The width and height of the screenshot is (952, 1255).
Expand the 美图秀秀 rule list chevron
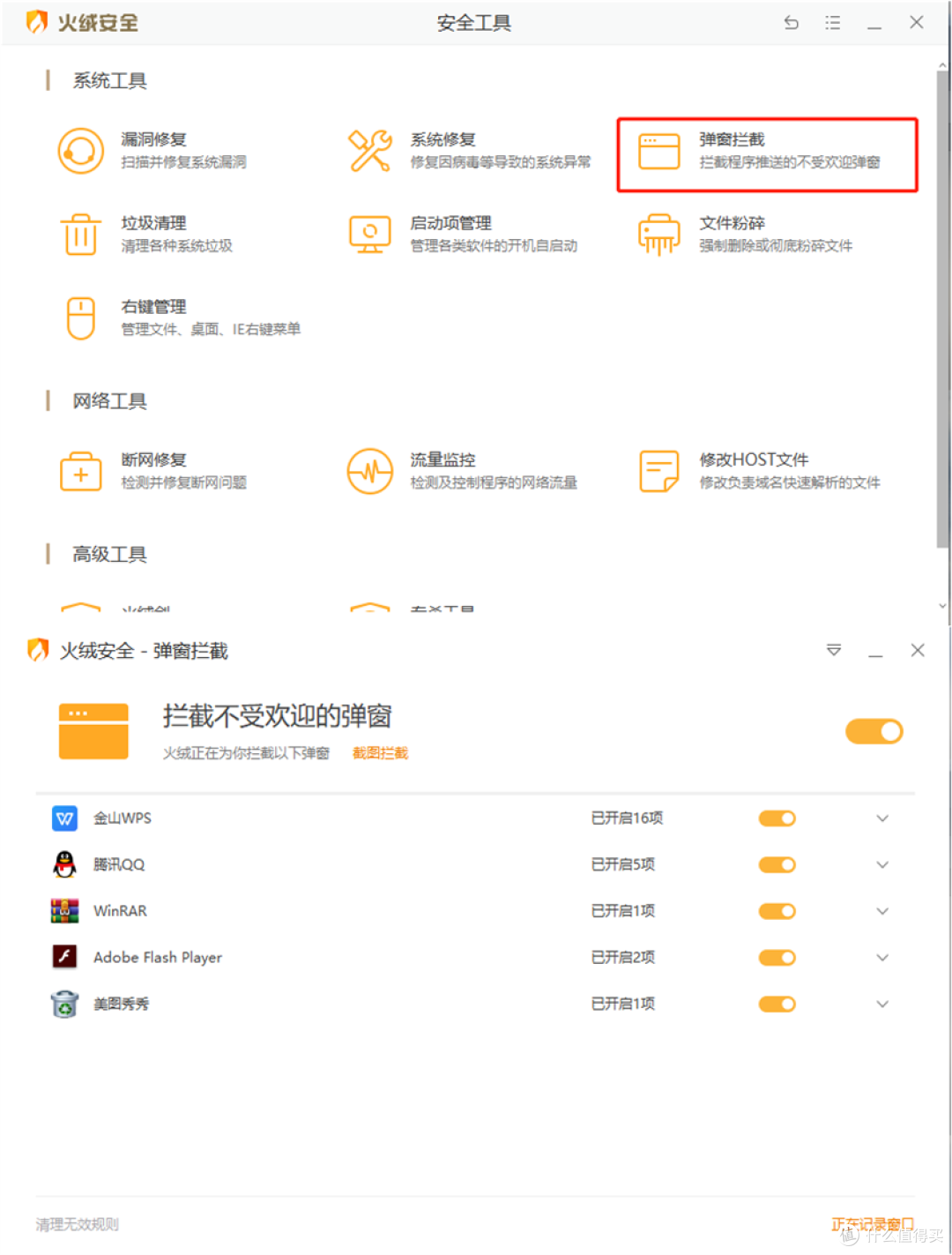[x=882, y=1004]
